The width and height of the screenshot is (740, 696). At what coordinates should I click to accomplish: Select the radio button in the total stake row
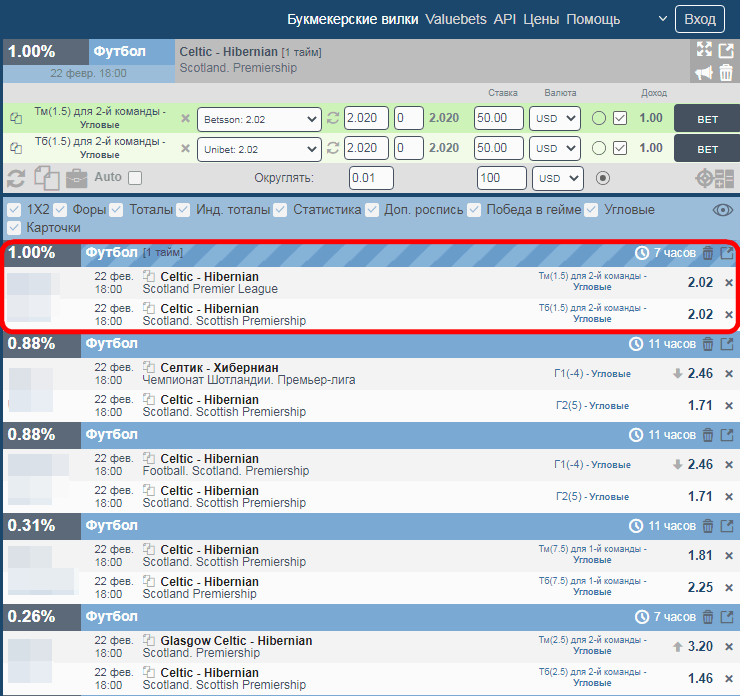click(602, 178)
